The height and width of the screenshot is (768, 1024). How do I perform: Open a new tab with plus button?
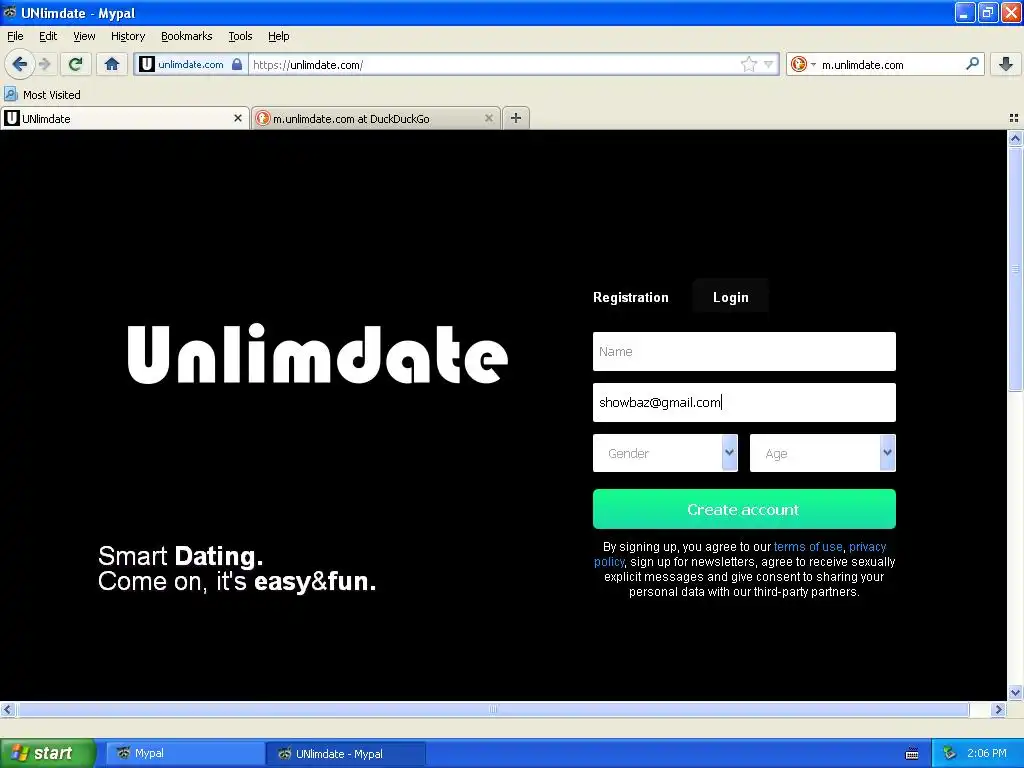point(516,118)
